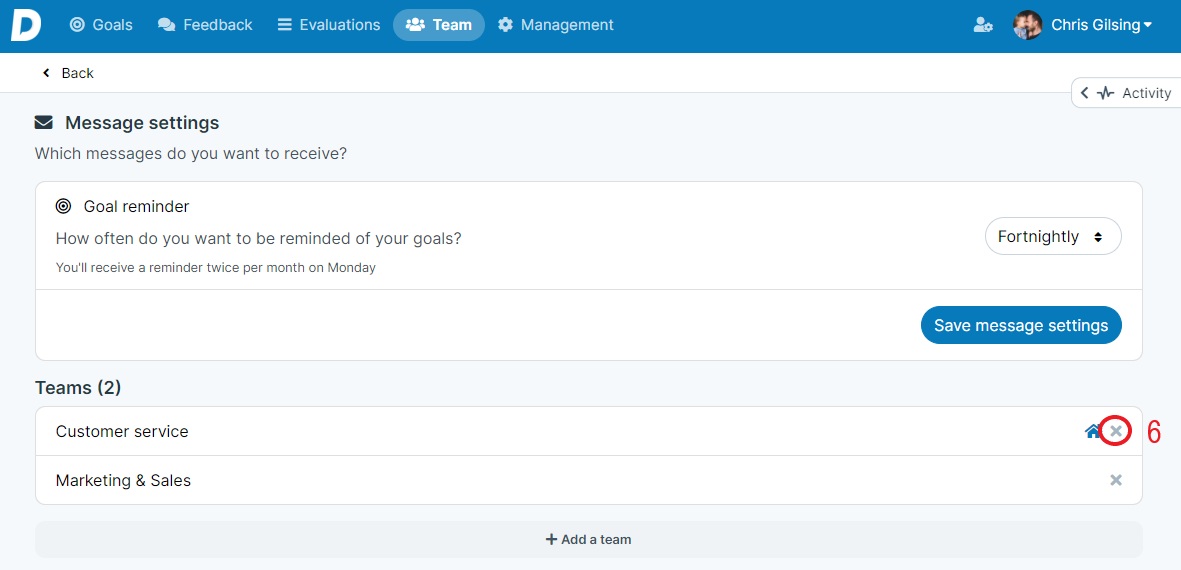Remove the Customer service team
Viewport: 1181px width, 570px height.
pos(1116,431)
